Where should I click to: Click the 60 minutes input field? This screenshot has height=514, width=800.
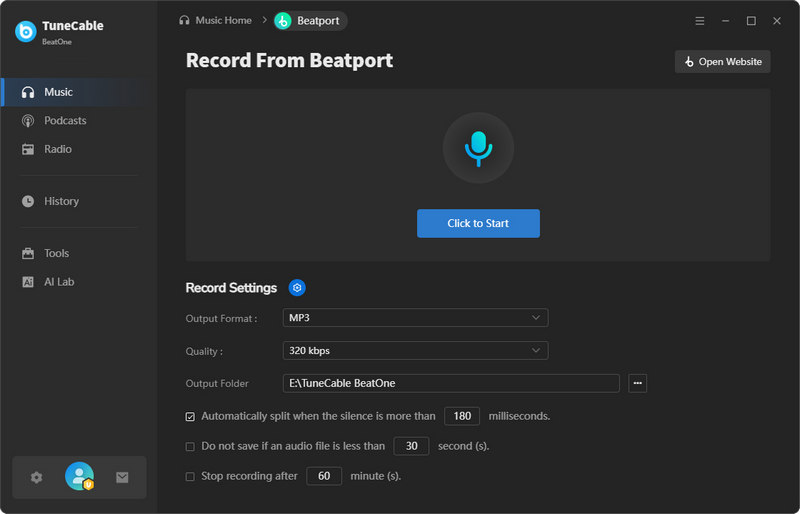(324, 476)
